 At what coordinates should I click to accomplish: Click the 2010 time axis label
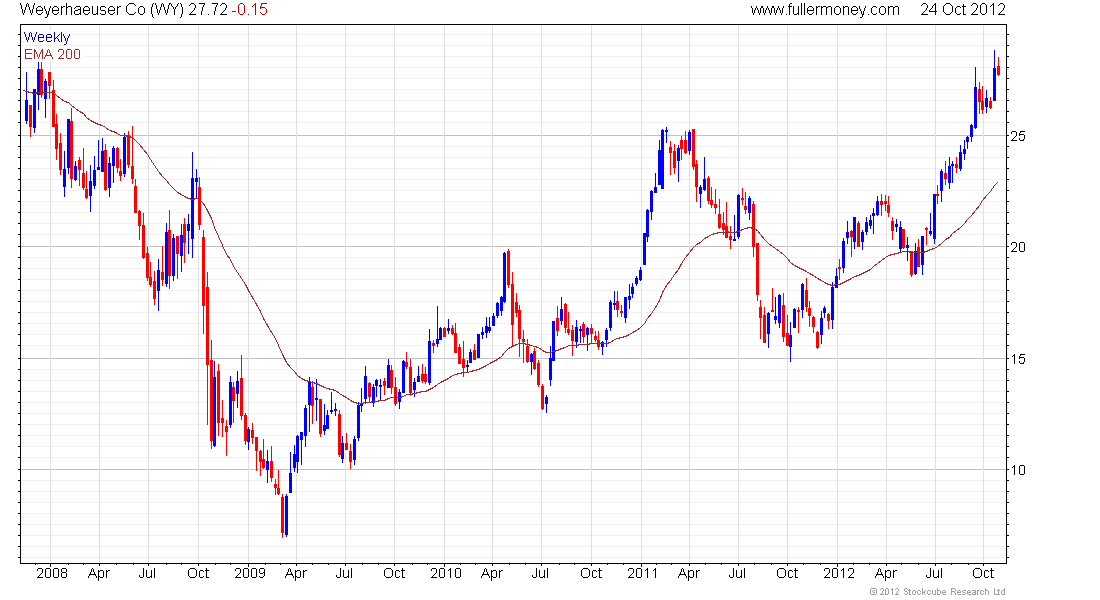click(x=445, y=573)
